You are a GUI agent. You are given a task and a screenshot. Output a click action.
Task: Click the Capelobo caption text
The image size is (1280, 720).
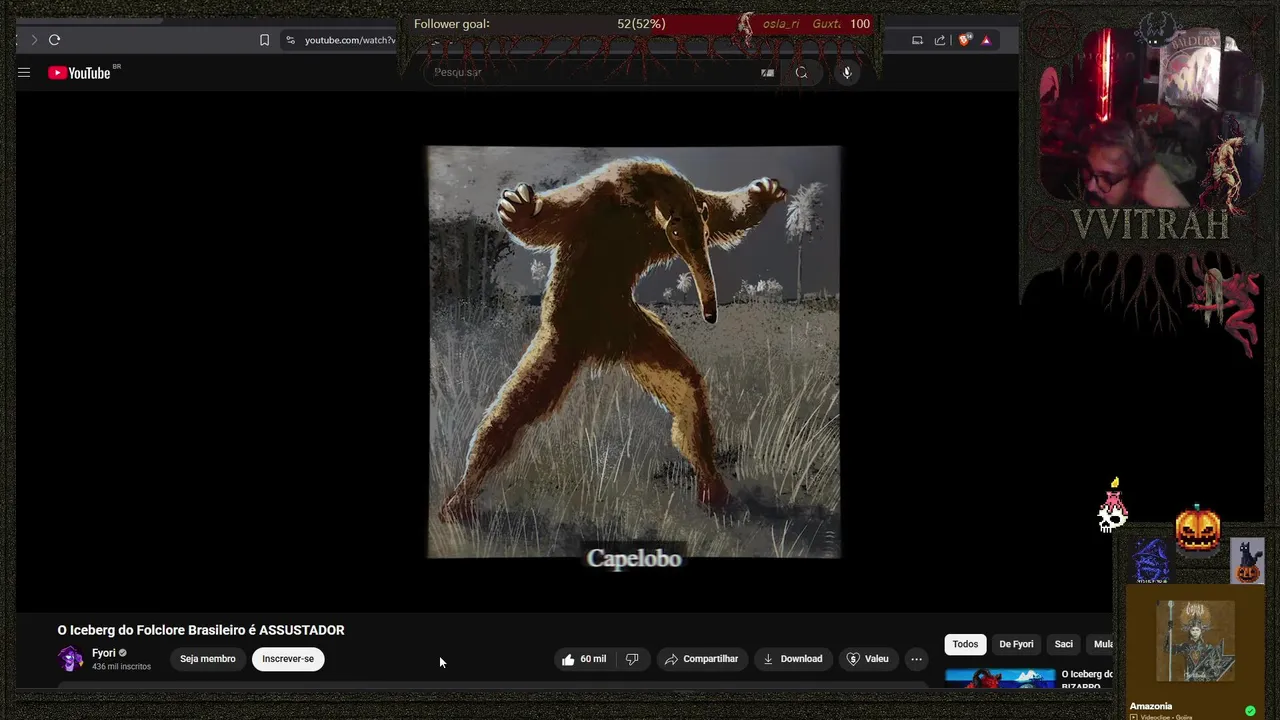[x=634, y=559]
